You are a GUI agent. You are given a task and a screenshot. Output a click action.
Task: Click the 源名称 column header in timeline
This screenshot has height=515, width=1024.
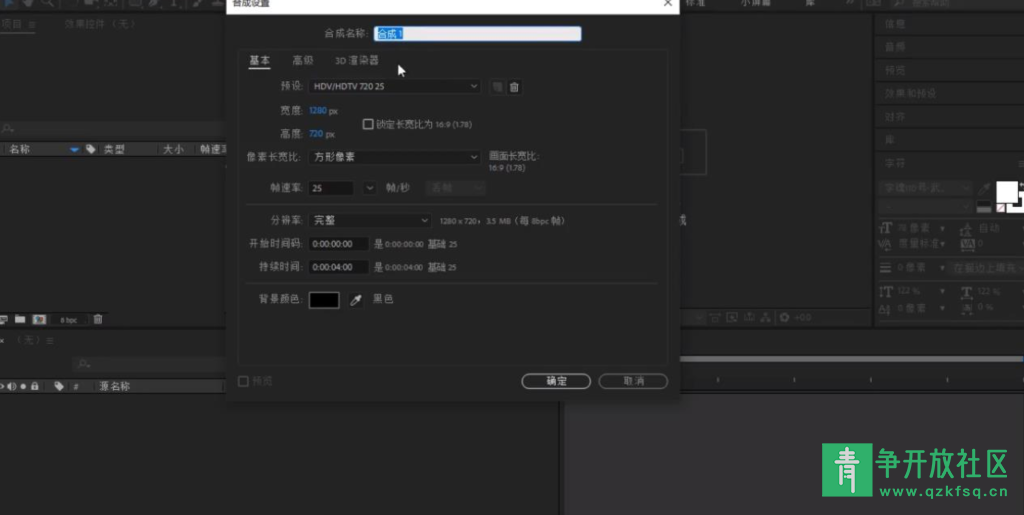pyautogui.click(x=114, y=386)
